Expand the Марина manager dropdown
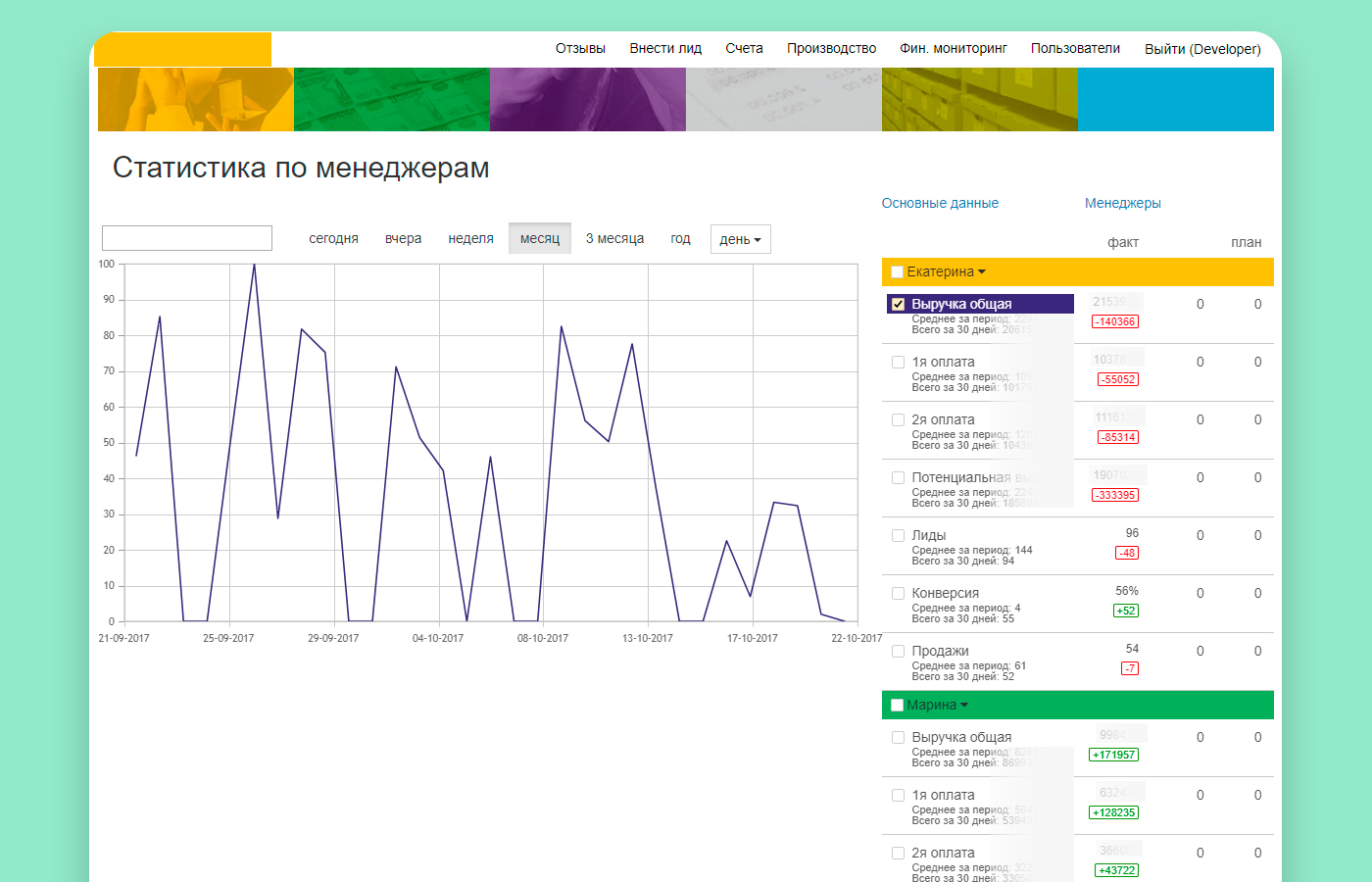 (x=937, y=705)
